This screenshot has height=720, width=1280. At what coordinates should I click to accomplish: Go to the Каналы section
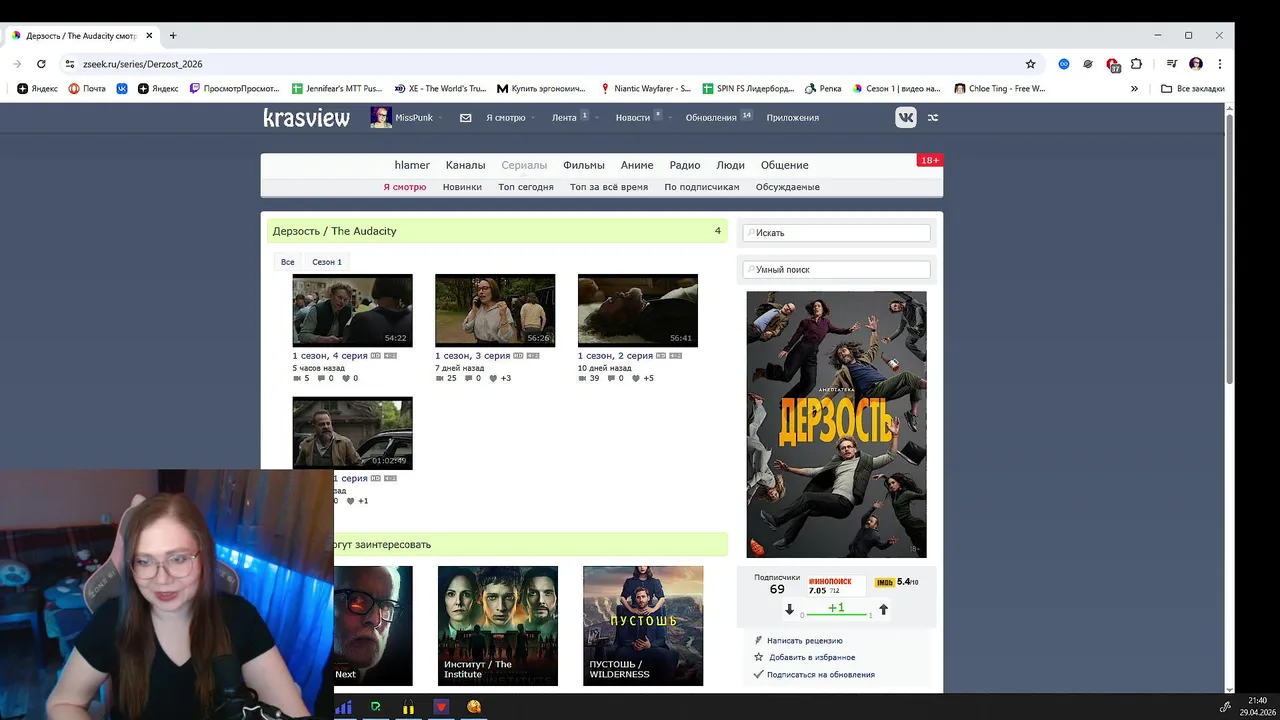(x=465, y=165)
